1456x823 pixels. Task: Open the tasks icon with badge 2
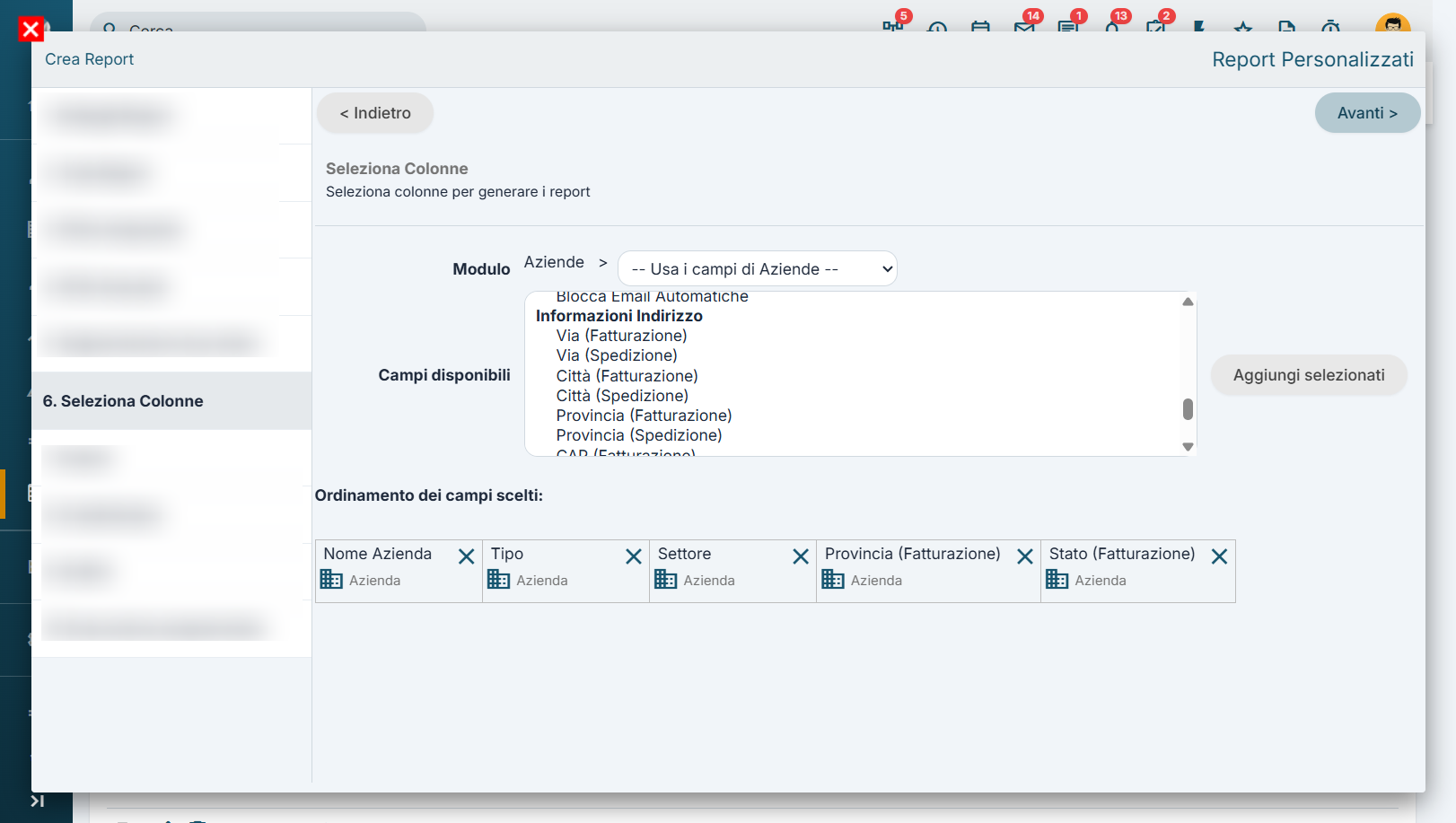(1156, 27)
